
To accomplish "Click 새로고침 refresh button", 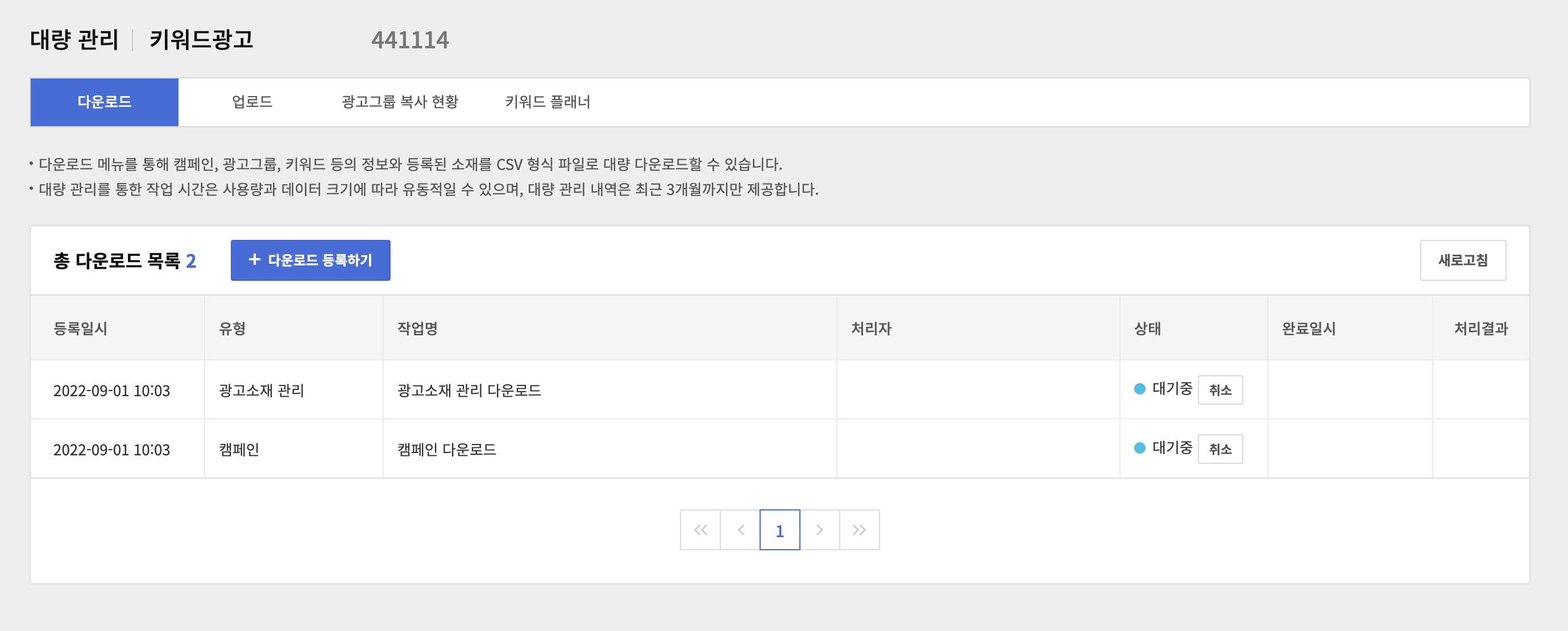I will [x=1462, y=260].
